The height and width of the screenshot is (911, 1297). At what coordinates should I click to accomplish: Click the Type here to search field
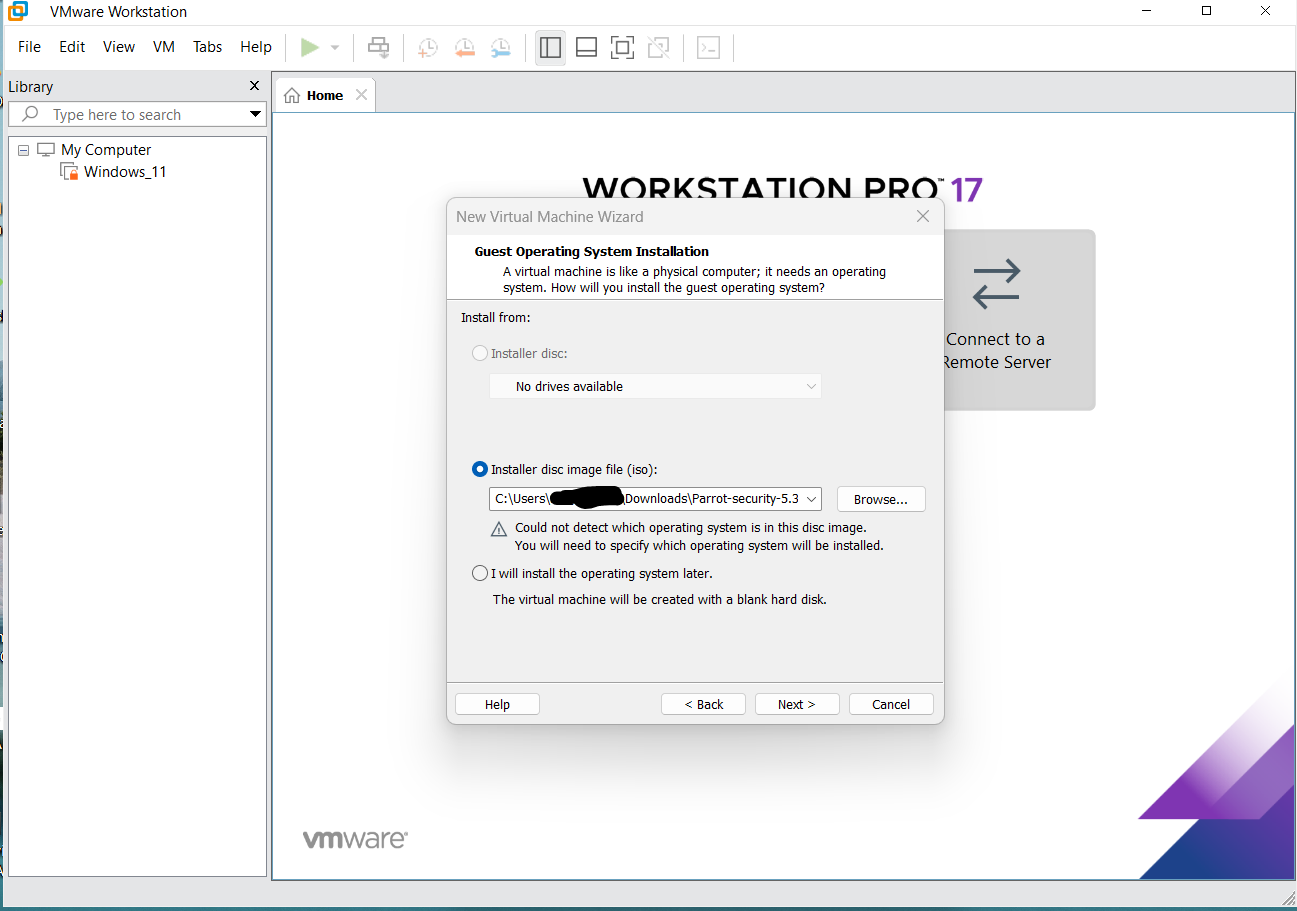(137, 115)
